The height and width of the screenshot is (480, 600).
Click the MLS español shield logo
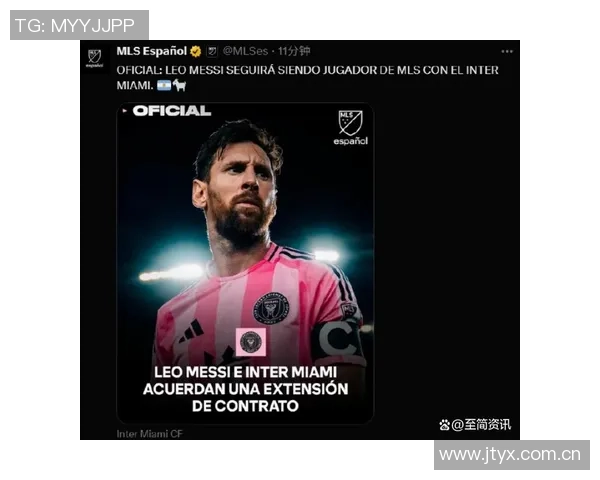[x=350, y=128]
